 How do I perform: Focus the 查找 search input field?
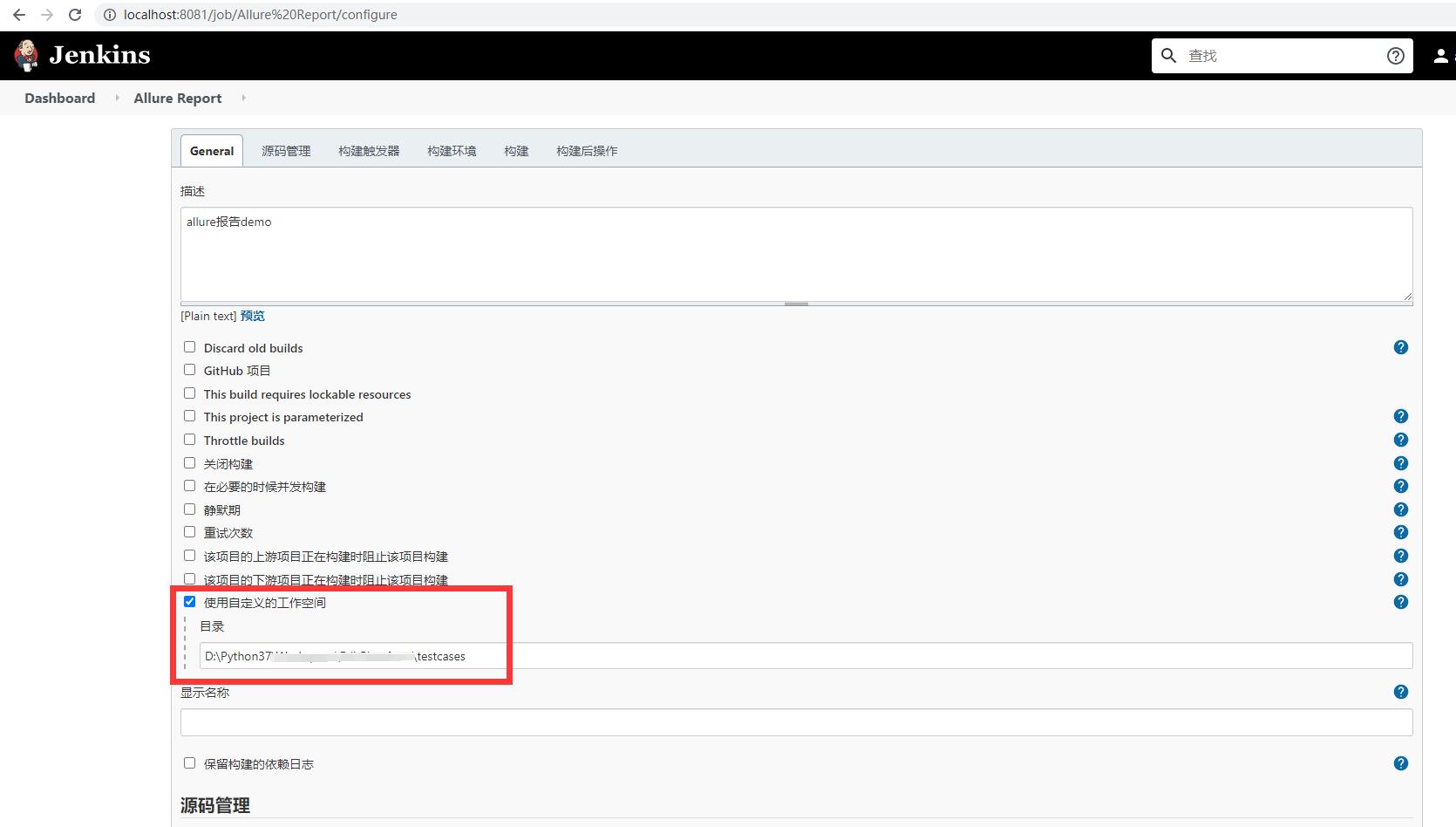[x=1282, y=56]
